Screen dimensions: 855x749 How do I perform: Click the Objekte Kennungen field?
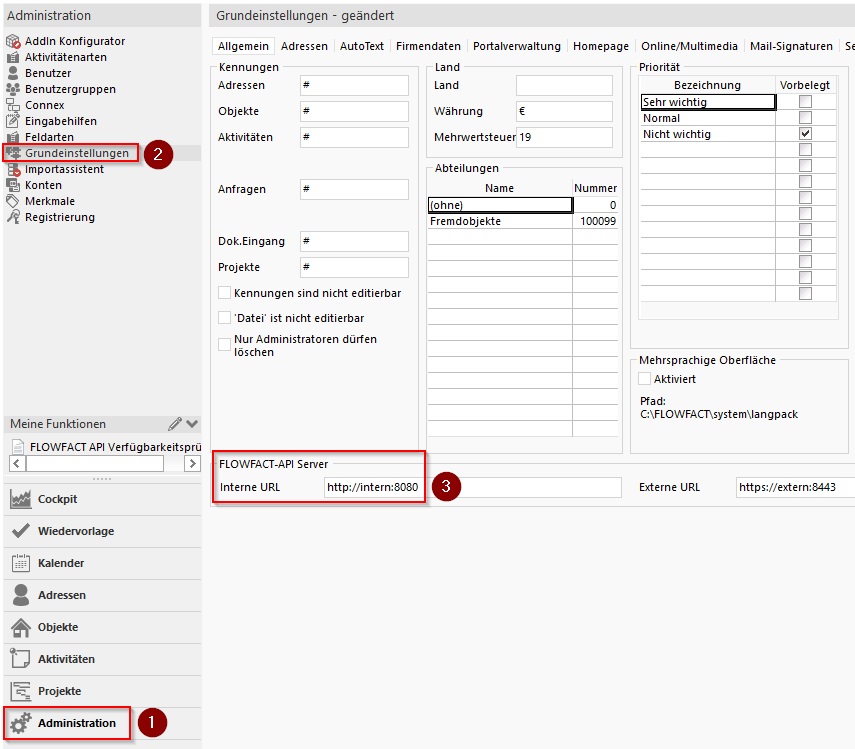click(x=354, y=111)
